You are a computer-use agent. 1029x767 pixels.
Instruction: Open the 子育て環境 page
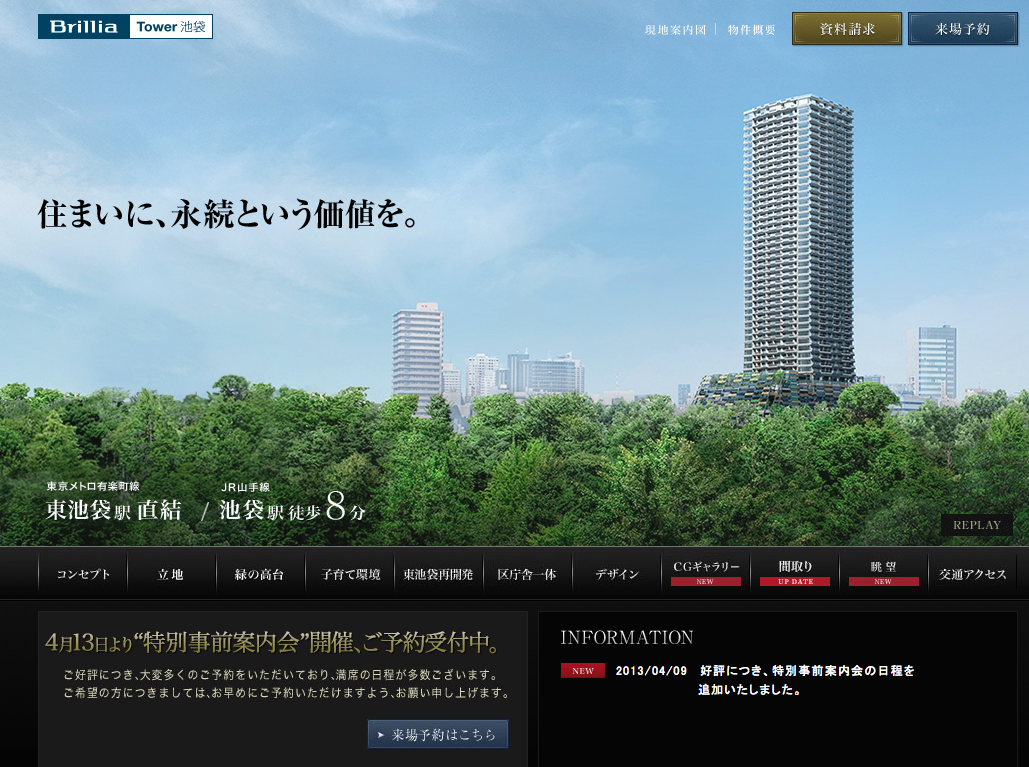click(x=350, y=574)
